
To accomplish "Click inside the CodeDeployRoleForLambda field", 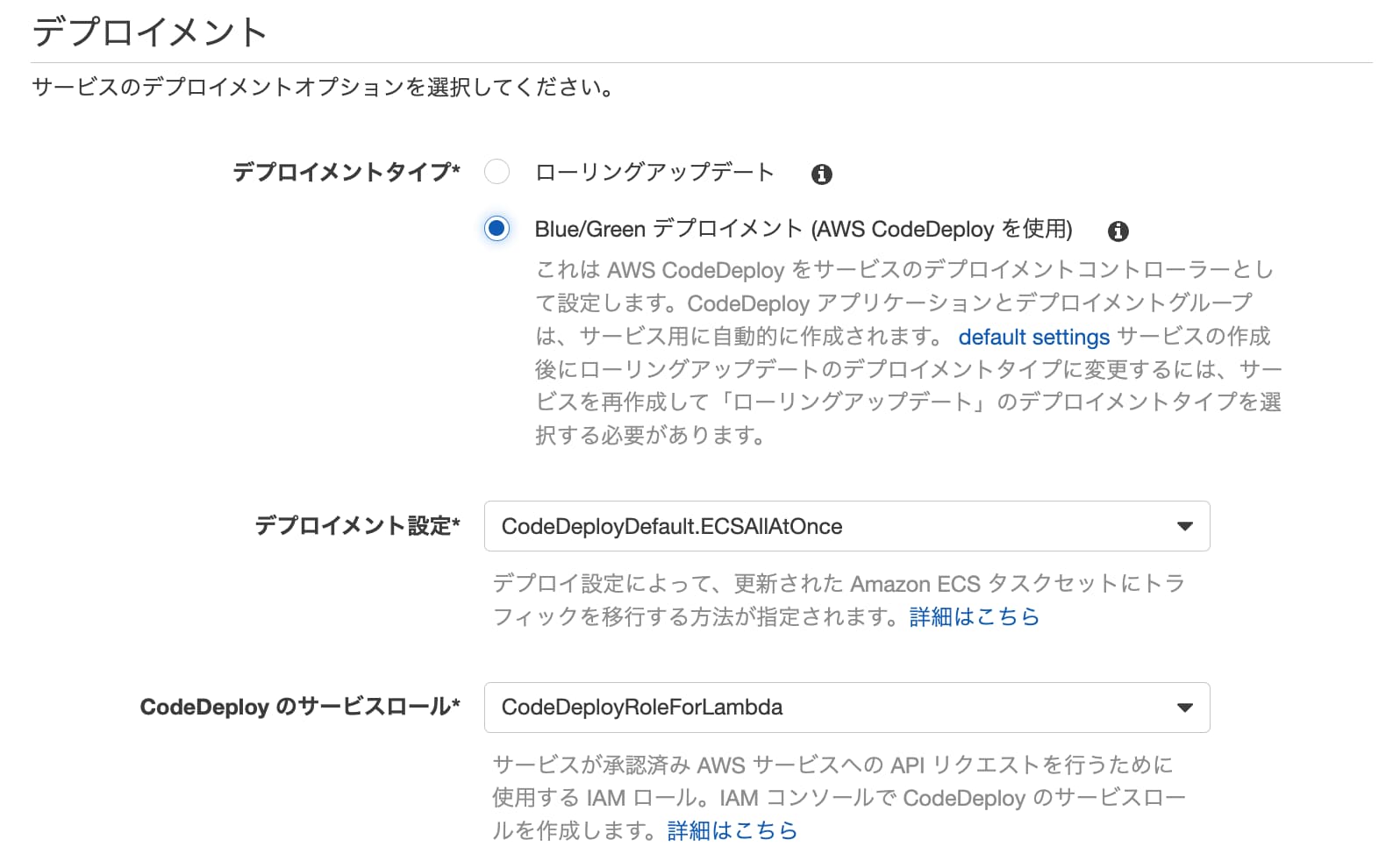I will (789, 708).
